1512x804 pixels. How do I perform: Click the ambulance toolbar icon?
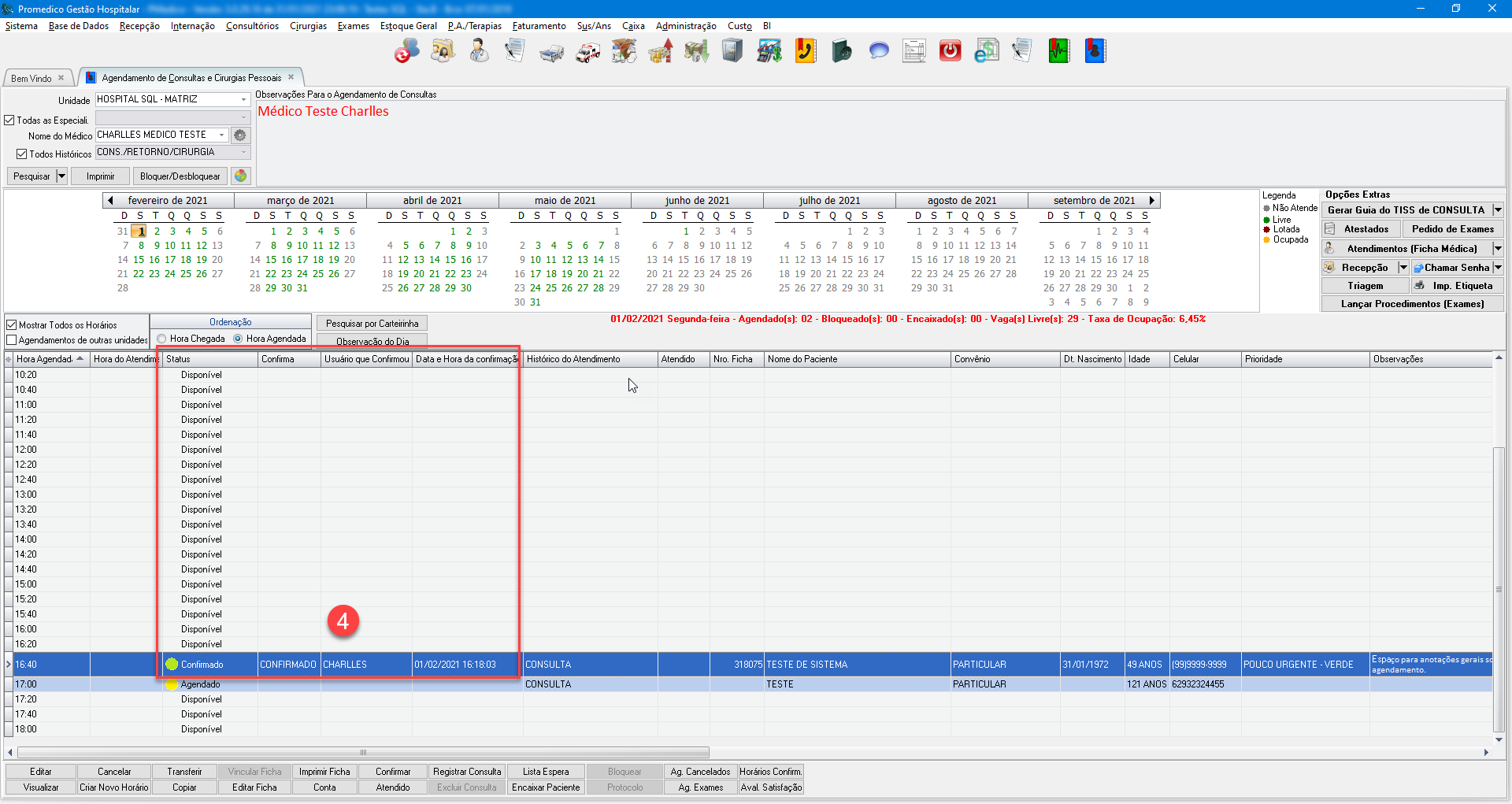[587, 52]
